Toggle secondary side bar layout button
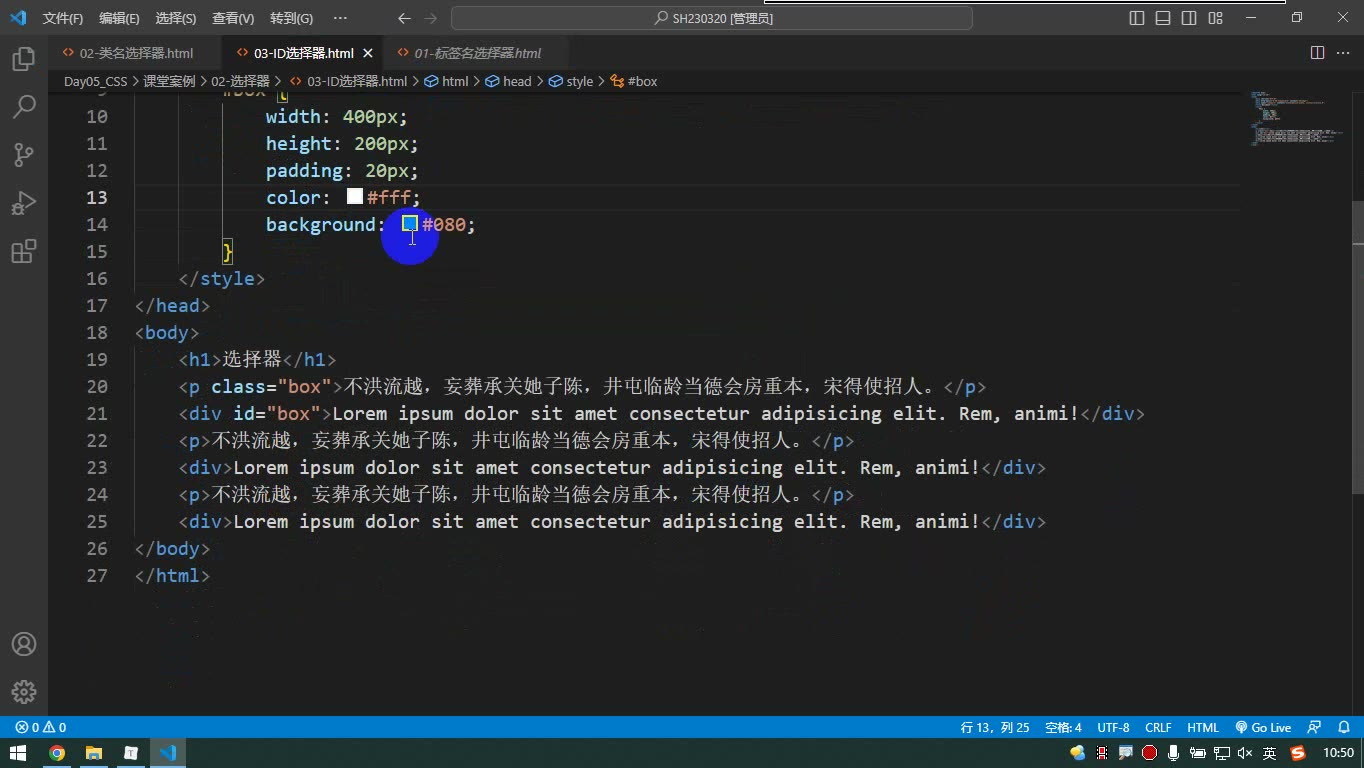This screenshot has width=1364, height=768. [x=1189, y=18]
